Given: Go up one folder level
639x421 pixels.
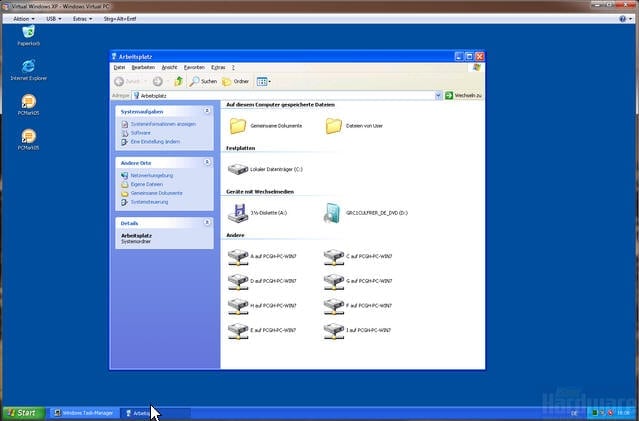Looking at the screenshot, I should (178, 82).
